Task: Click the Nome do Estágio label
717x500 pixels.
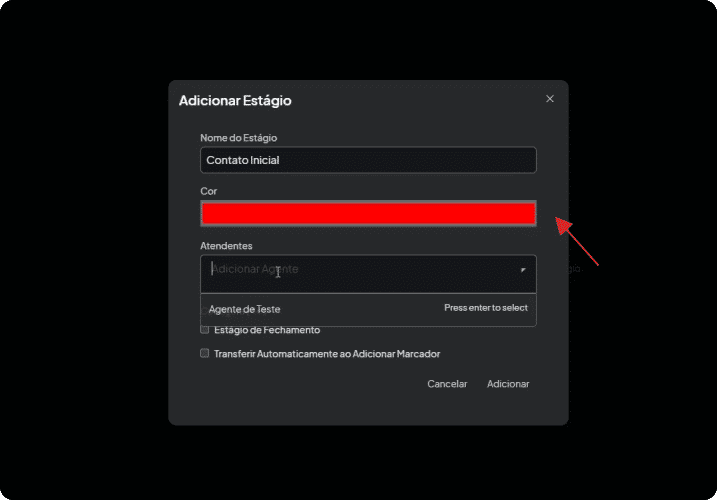Action: coord(239,138)
